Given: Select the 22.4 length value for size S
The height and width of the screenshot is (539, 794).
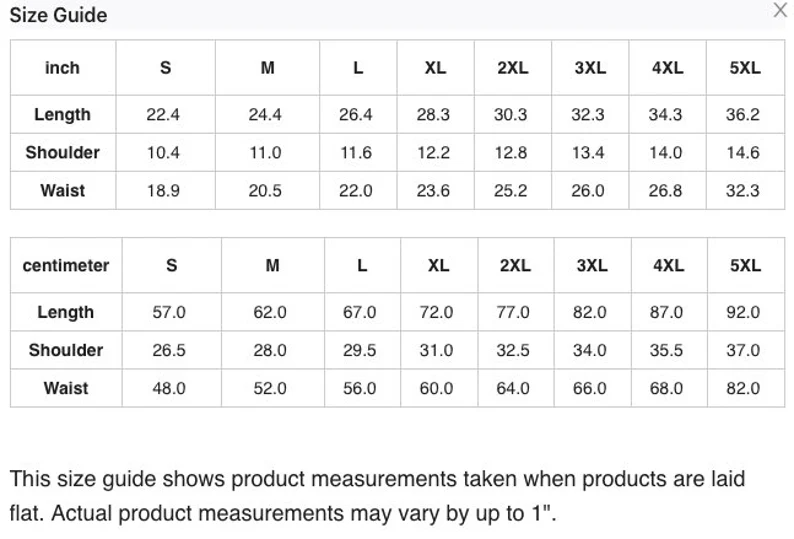Looking at the screenshot, I should point(163,115).
